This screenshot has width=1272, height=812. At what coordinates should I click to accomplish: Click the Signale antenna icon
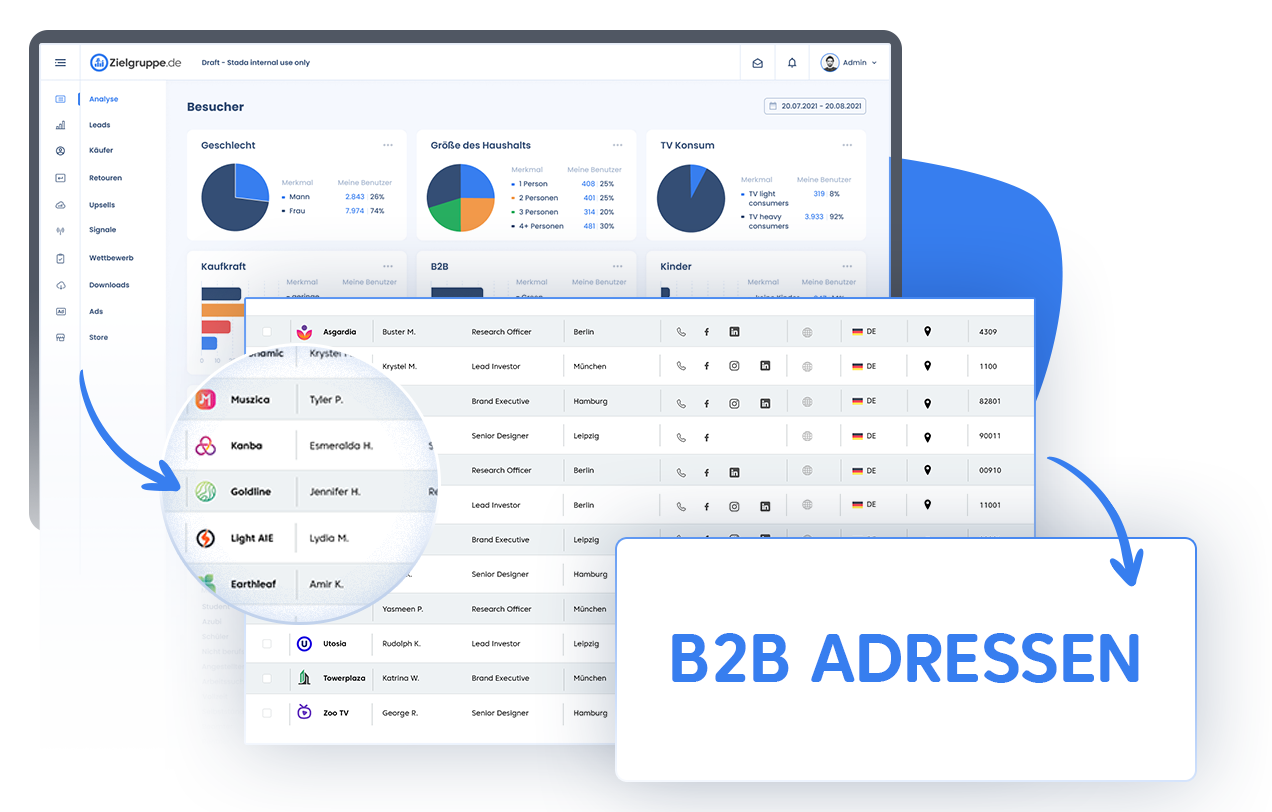[x=60, y=230]
